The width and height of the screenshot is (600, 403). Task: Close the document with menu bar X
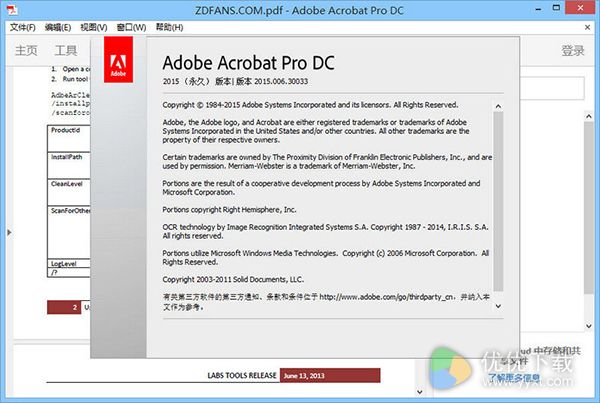(587, 27)
